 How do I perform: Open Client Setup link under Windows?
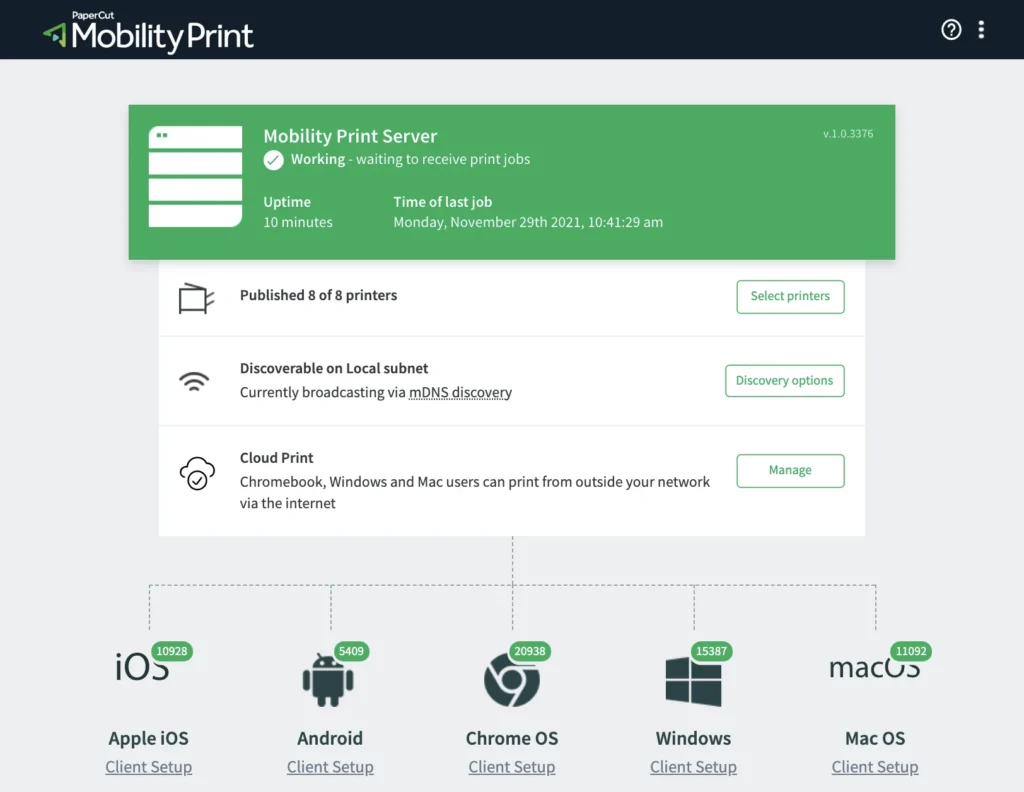point(693,767)
